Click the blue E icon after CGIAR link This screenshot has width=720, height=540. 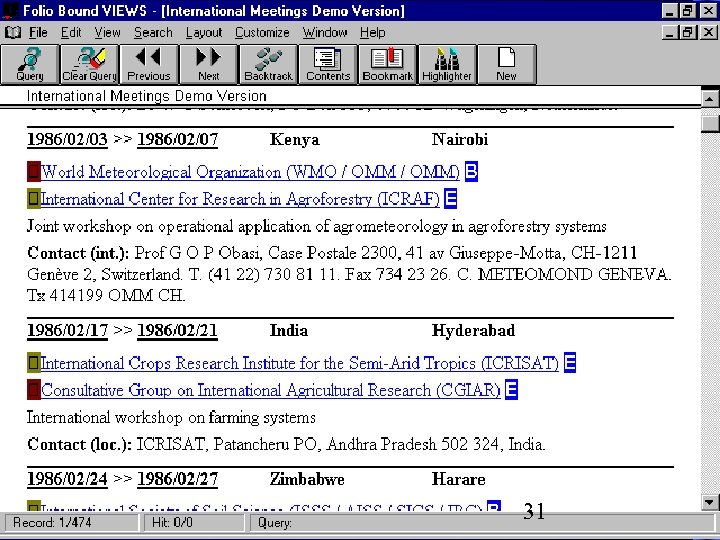pos(512,389)
